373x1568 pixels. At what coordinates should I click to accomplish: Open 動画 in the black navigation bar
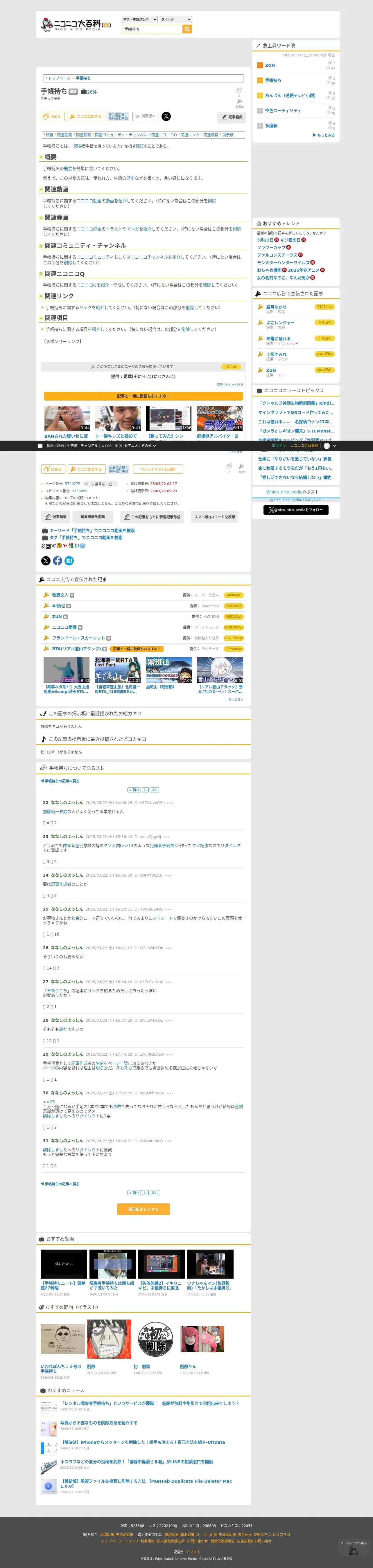coord(50,446)
